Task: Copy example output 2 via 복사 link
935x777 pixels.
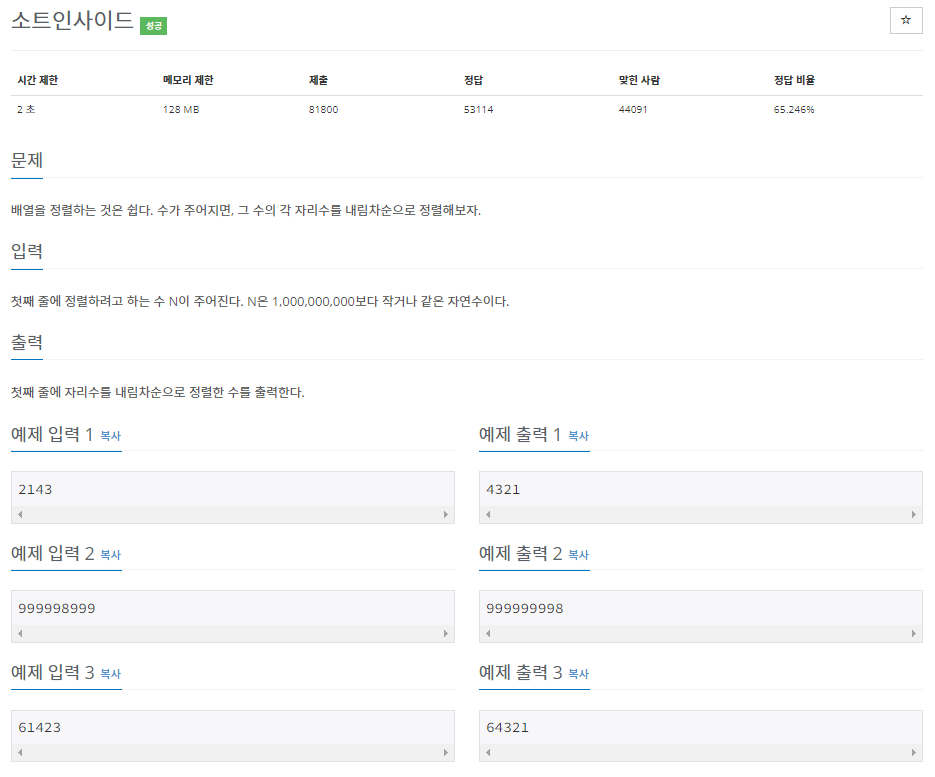Action: 578,555
